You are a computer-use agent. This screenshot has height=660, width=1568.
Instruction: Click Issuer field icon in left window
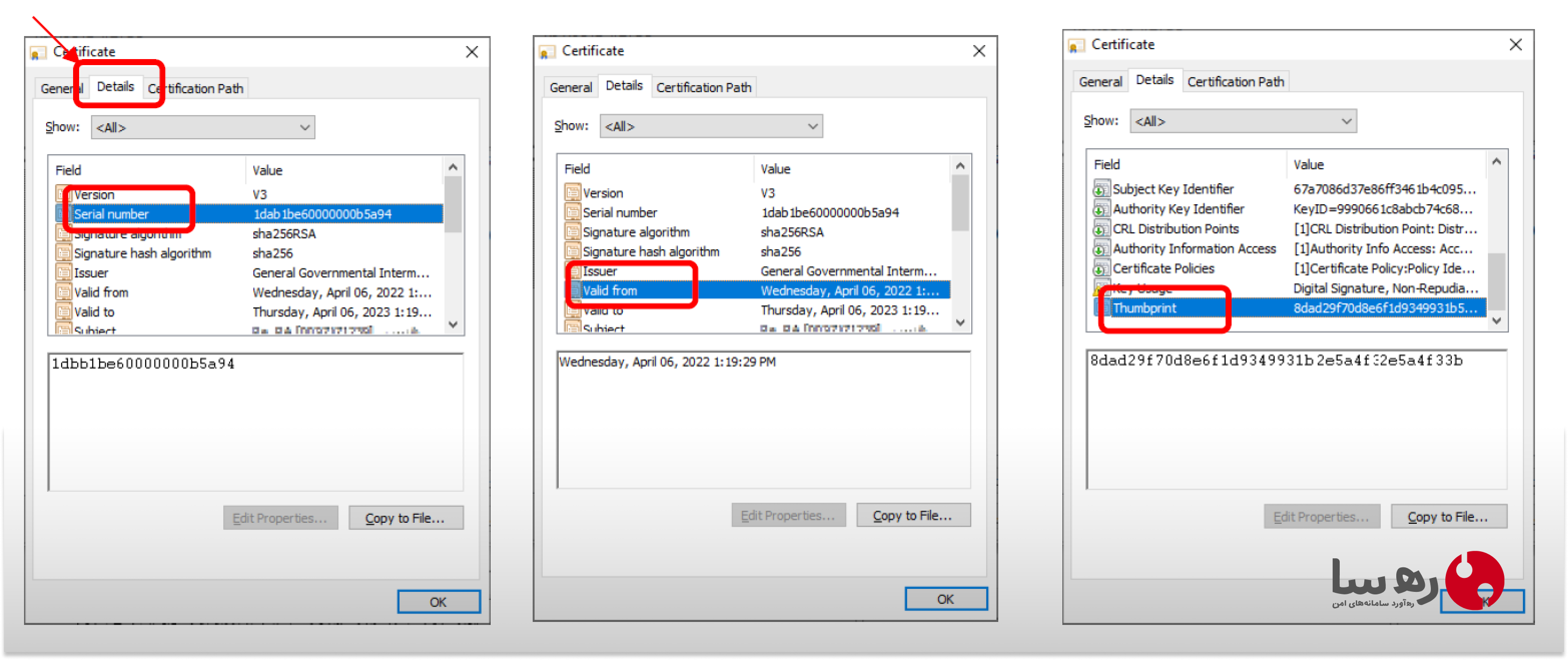64,273
